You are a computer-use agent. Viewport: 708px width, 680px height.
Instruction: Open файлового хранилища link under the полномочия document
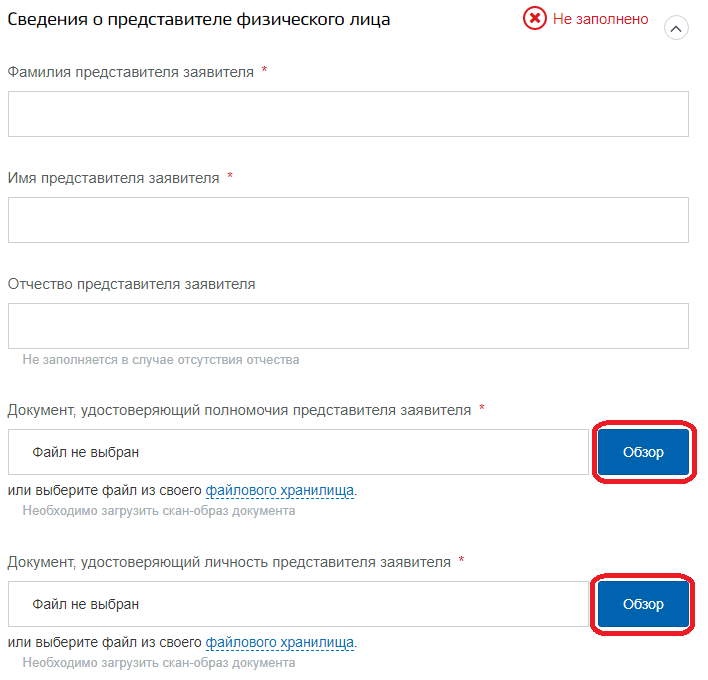(279, 490)
